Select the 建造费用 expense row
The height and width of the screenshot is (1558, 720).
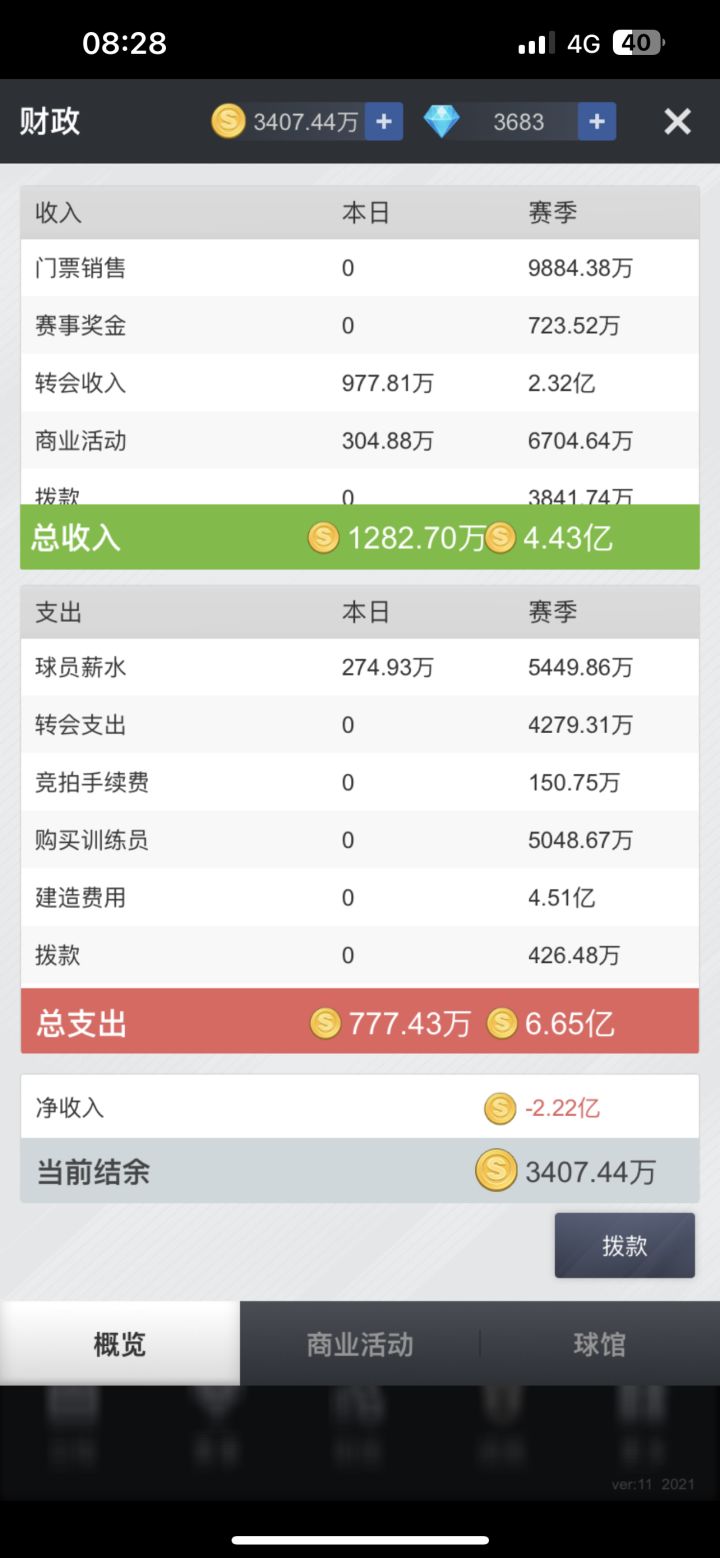pos(360,897)
